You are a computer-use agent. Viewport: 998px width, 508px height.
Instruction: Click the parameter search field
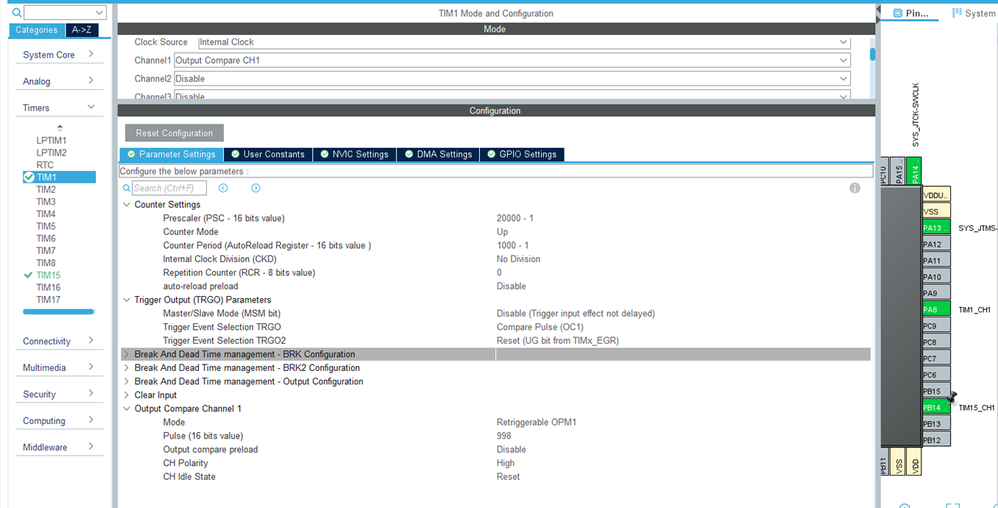(x=169, y=188)
